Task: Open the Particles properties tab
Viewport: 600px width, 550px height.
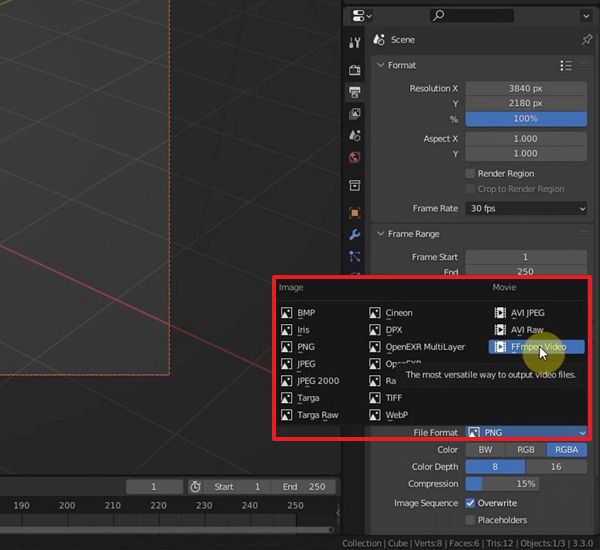Action: [x=354, y=256]
